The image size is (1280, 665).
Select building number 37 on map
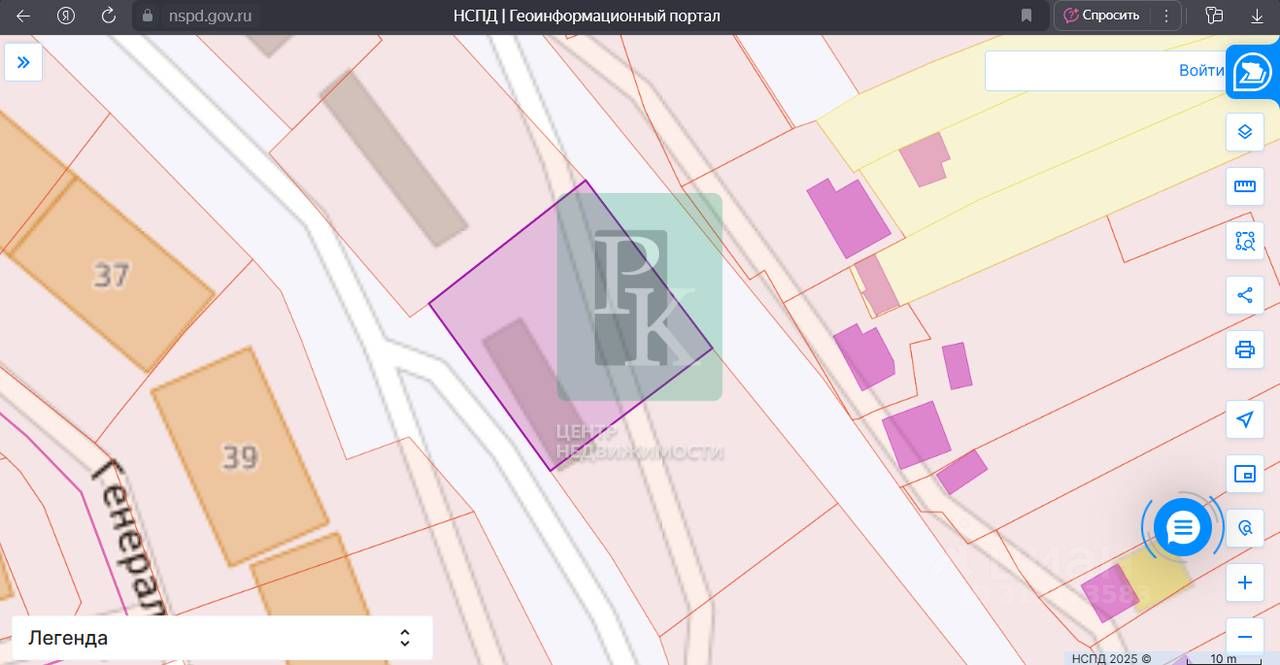(x=110, y=274)
